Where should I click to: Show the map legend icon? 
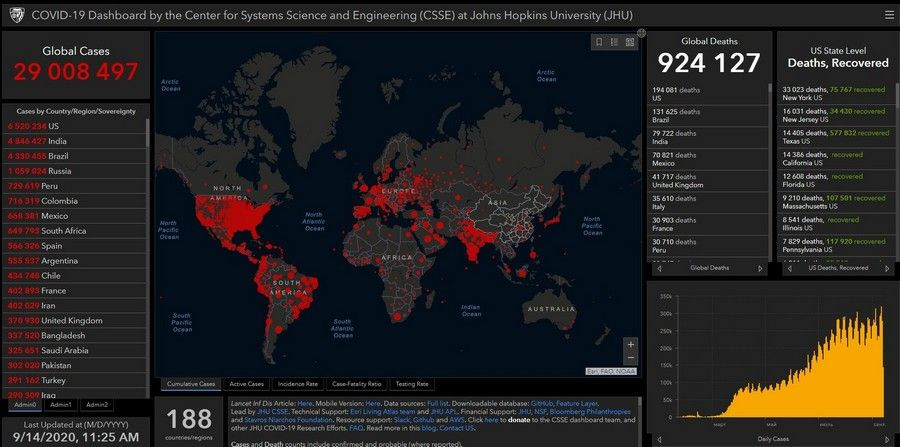coord(615,42)
